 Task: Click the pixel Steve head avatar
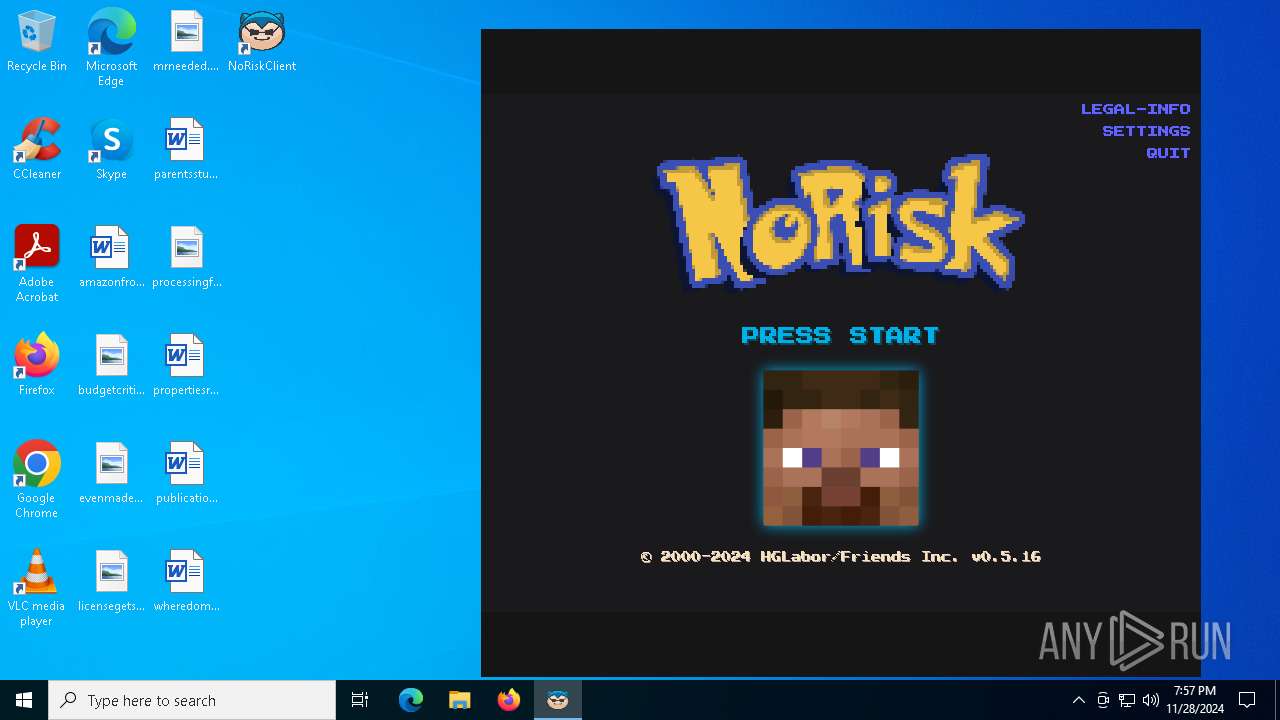coord(841,448)
